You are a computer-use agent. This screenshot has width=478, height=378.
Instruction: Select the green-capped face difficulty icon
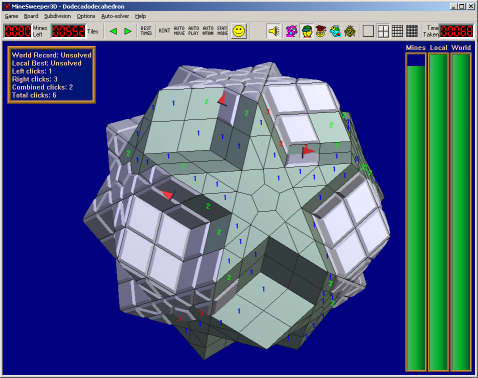(306, 31)
